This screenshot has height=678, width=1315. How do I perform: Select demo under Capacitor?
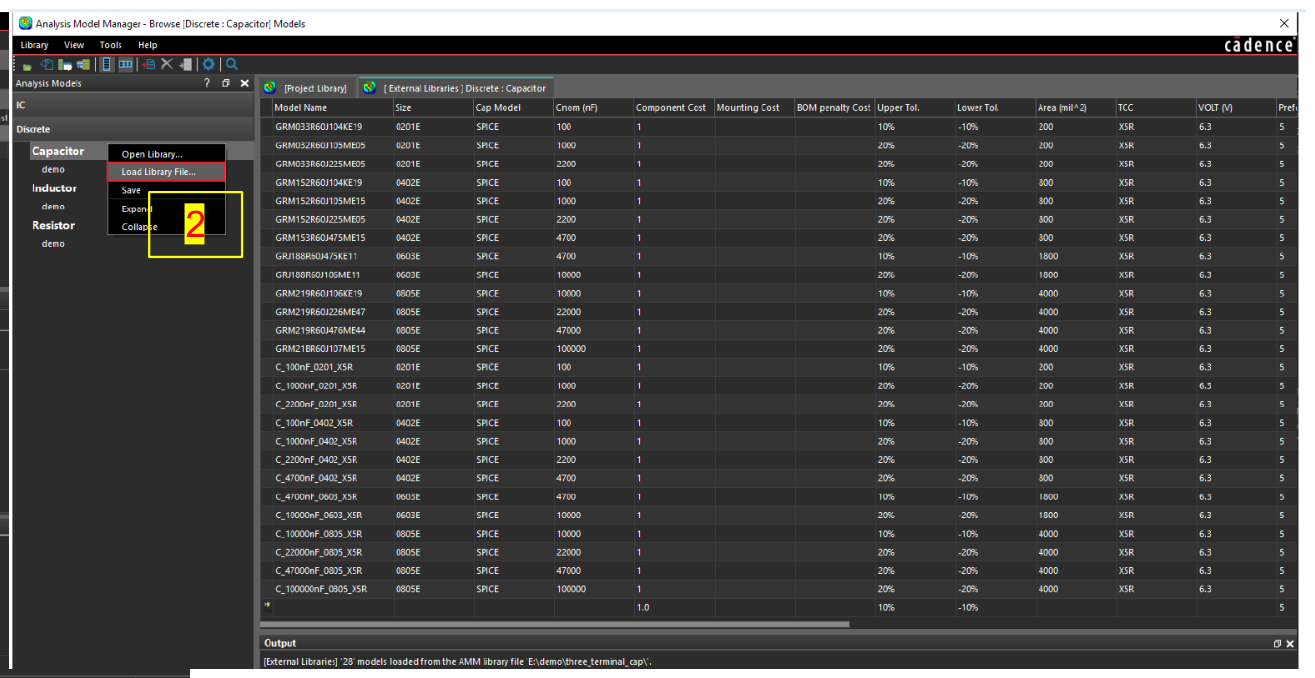[53, 169]
